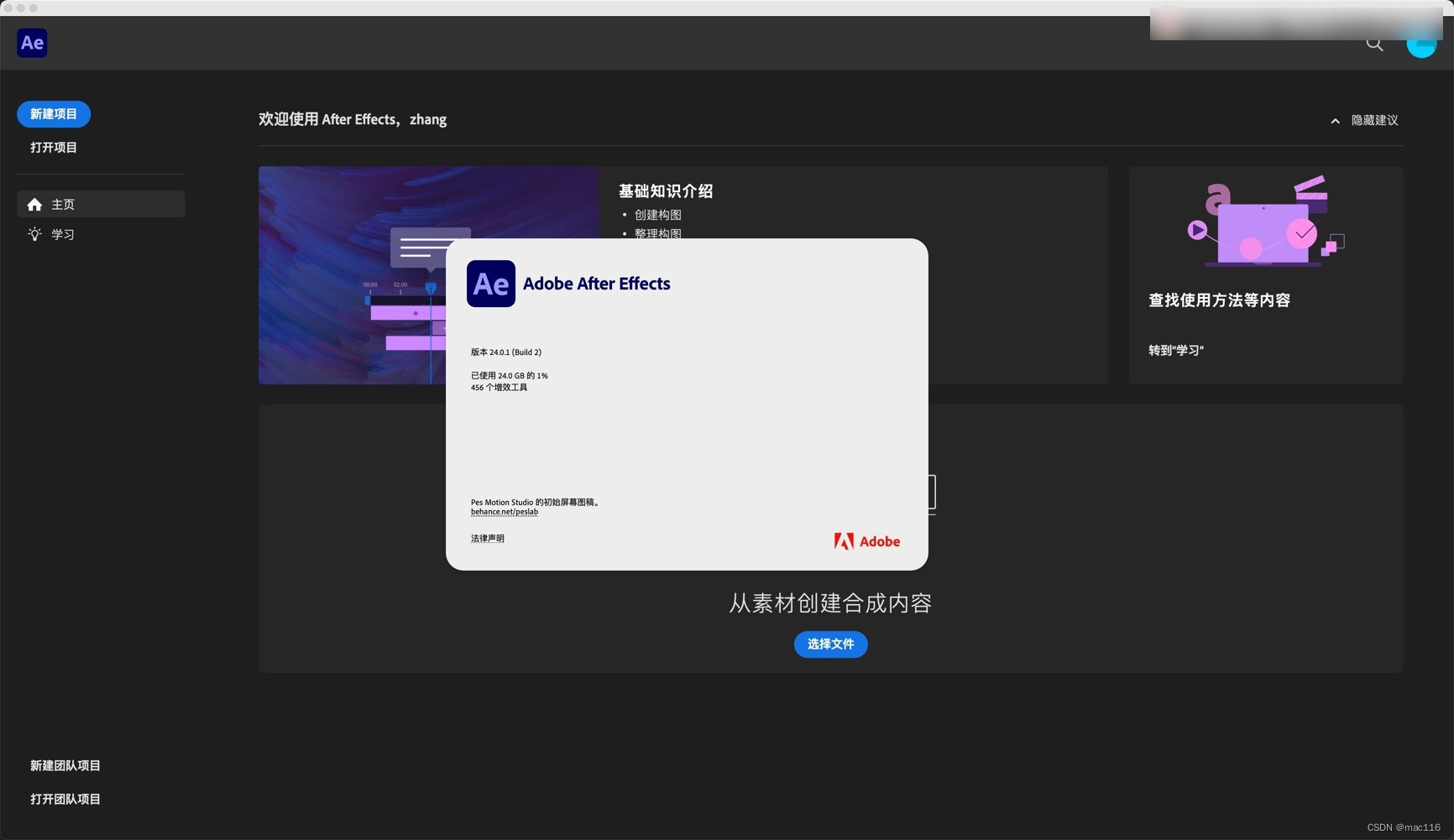Click the lightbulb icon beside 学习
The width and height of the screenshot is (1454, 840).
[34, 234]
